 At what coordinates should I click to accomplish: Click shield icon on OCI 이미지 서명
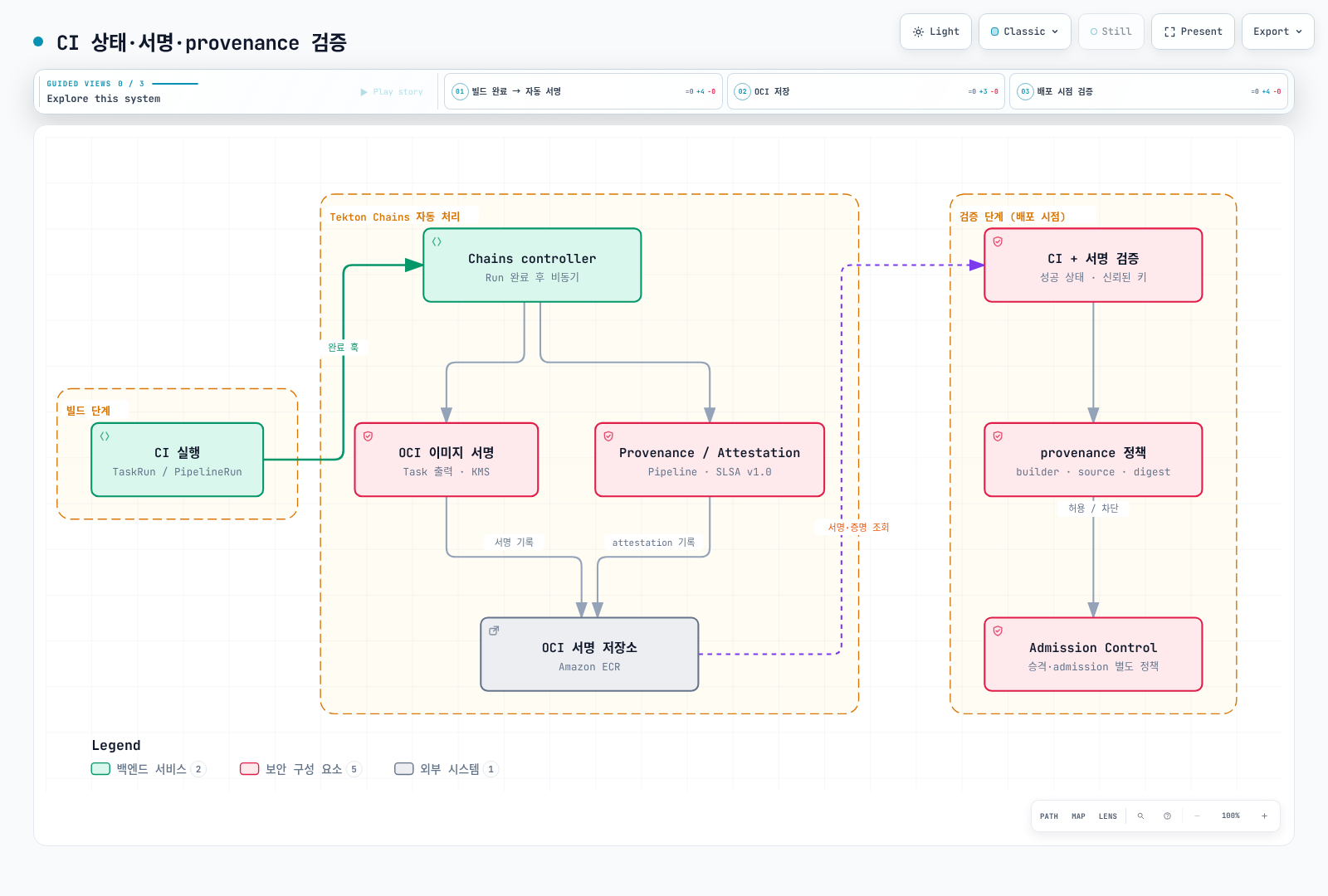tap(368, 436)
